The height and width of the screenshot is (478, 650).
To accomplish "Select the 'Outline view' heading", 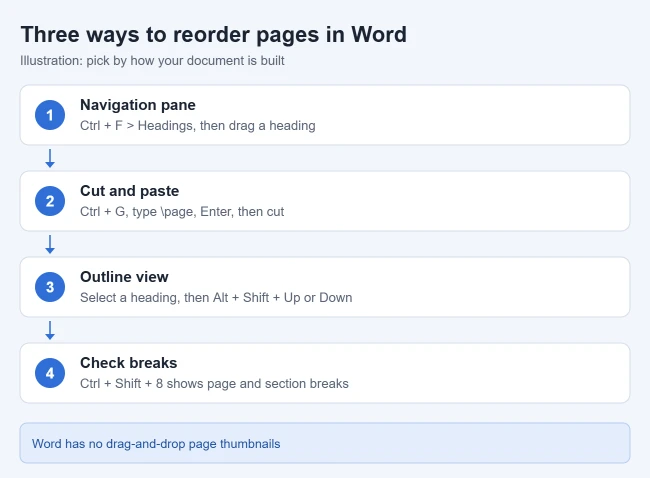I will point(124,277).
